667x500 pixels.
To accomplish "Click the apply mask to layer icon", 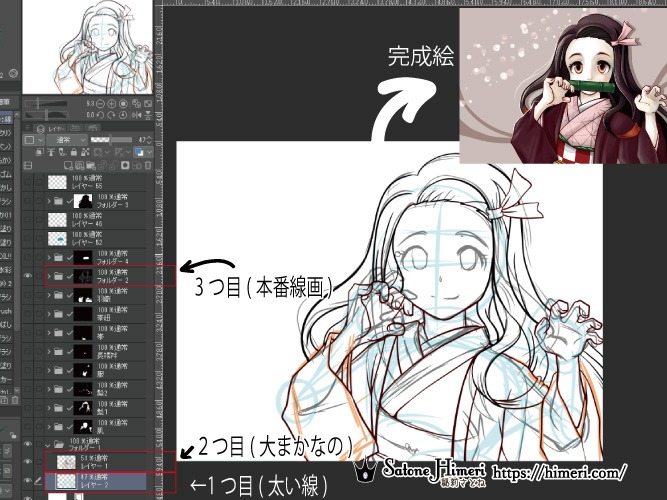I will click(137, 165).
